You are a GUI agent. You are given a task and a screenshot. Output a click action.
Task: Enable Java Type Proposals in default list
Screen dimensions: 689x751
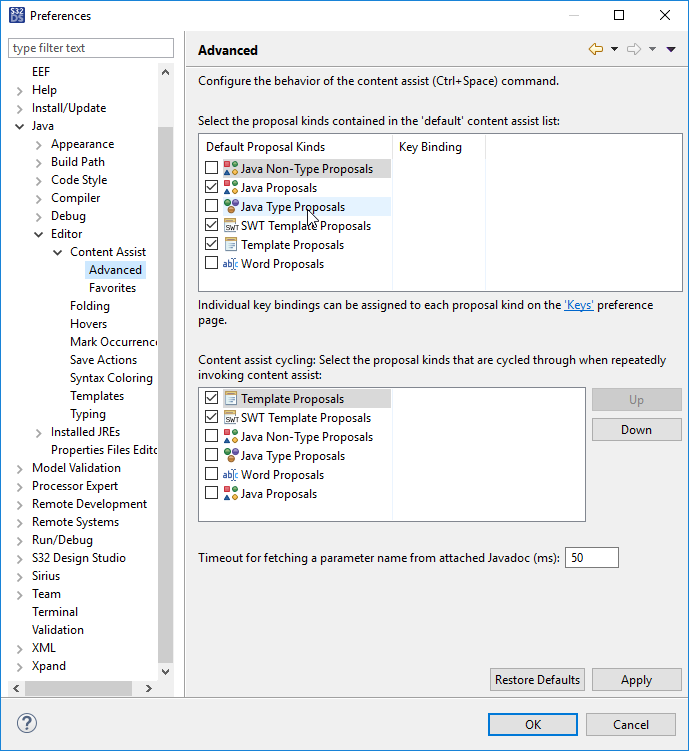(211, 207)
